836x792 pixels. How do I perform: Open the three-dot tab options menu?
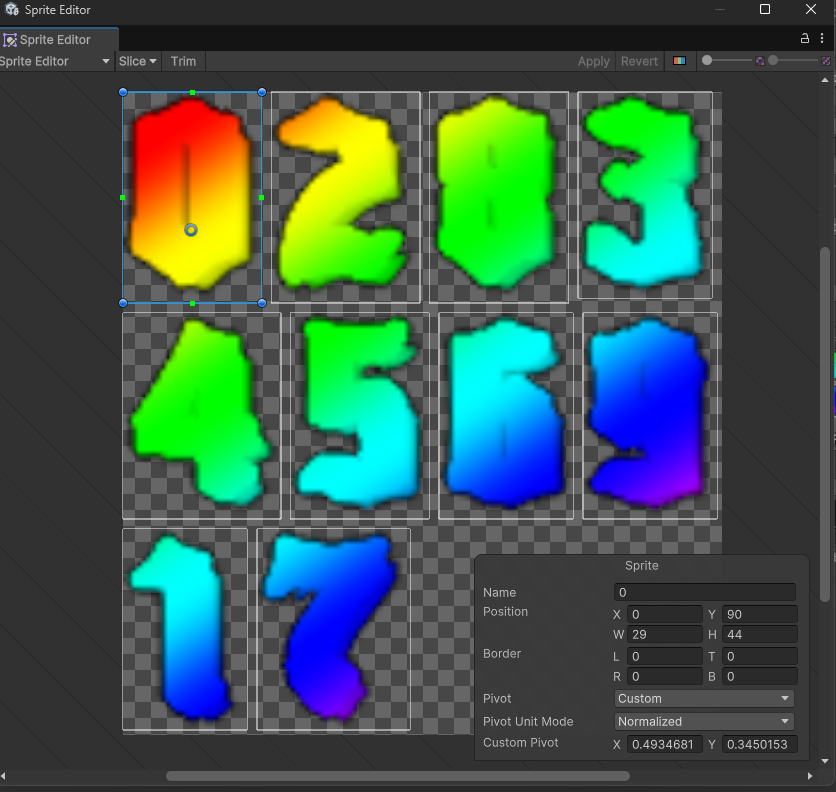pos(822,38)
